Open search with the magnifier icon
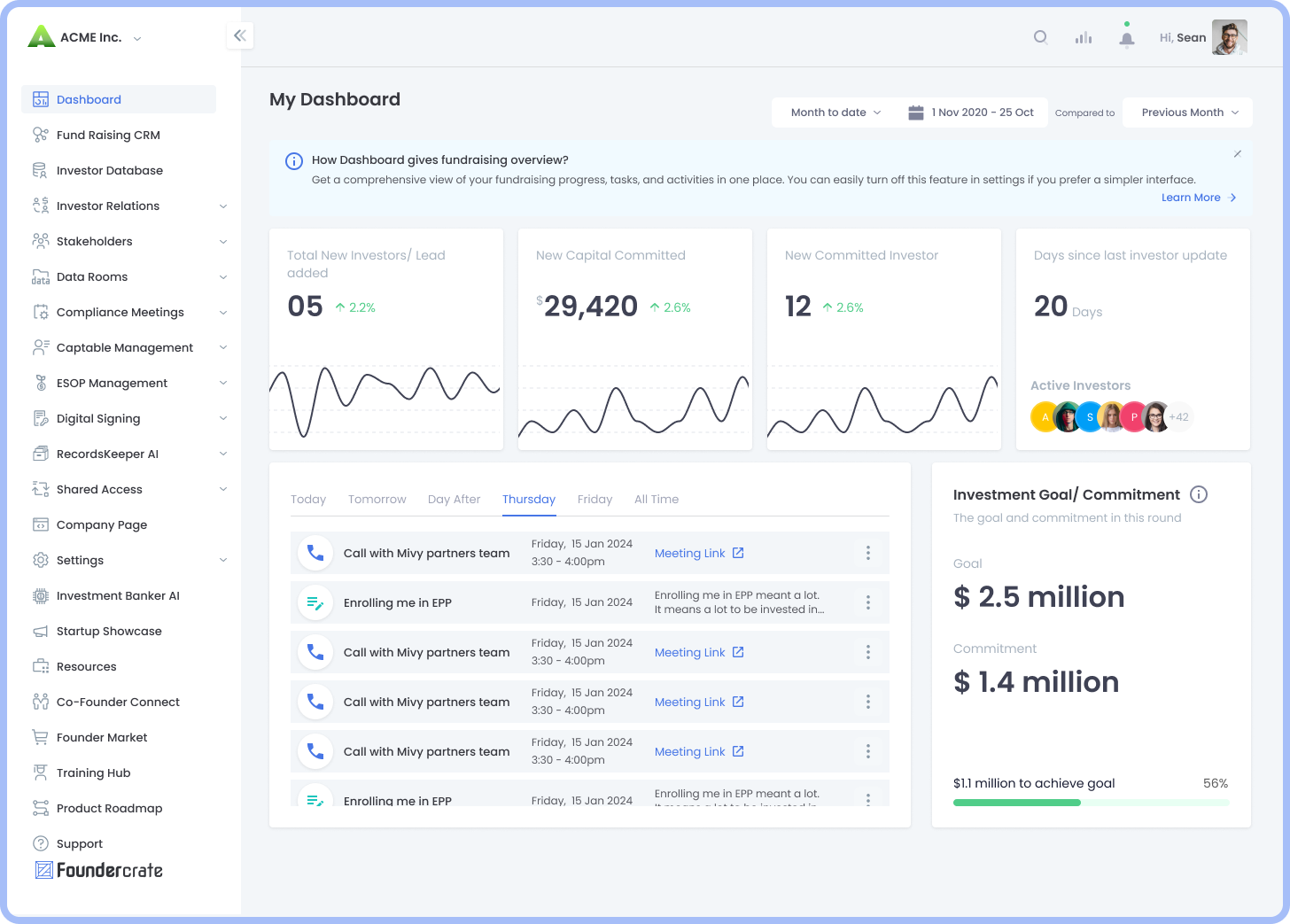Viewport: 1290px width, 924px height. tap(1041, 37)
